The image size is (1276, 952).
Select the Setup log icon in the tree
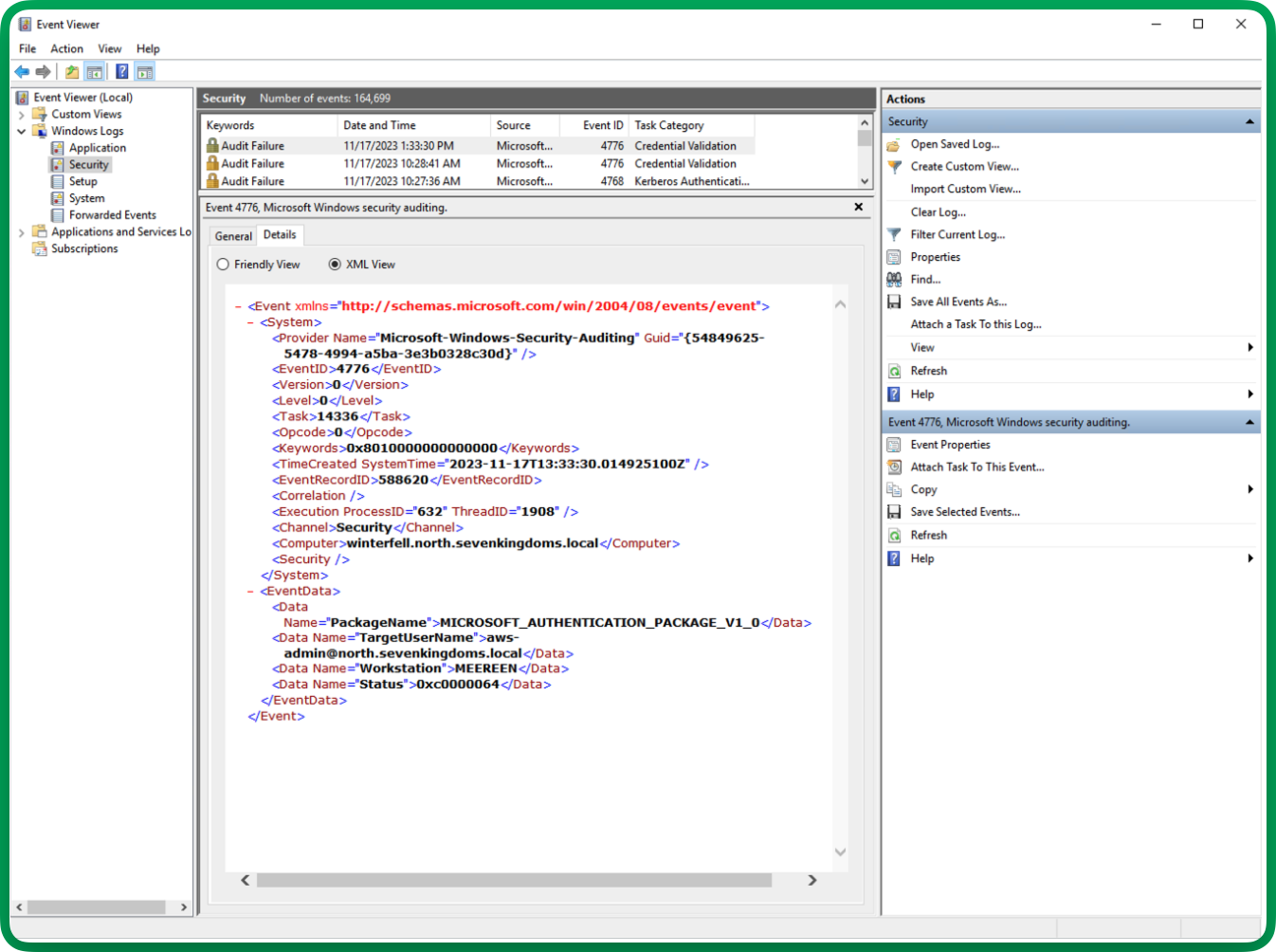click(58, 181)
